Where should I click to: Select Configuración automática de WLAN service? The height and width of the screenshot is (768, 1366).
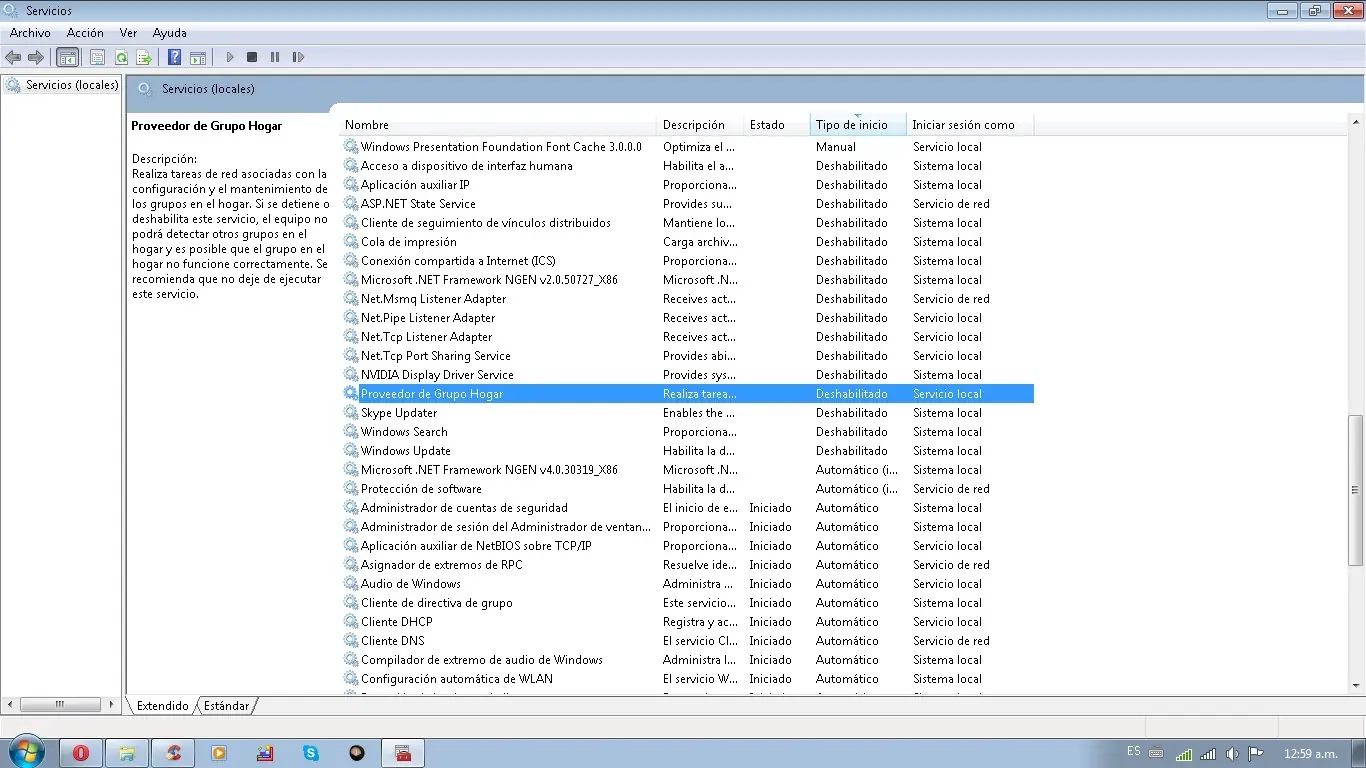pyautogui.click(x=687, y=679)
